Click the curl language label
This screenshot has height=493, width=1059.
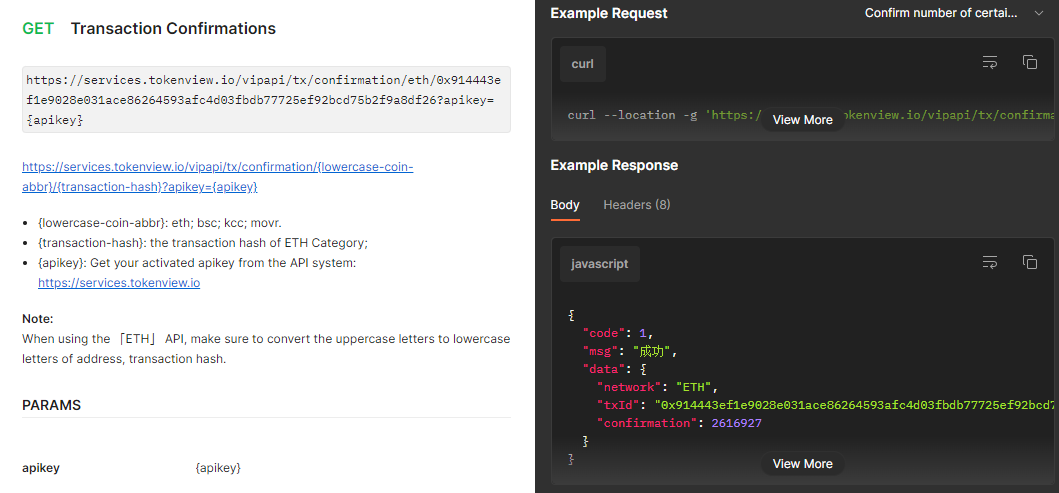[x=582, y=64]
